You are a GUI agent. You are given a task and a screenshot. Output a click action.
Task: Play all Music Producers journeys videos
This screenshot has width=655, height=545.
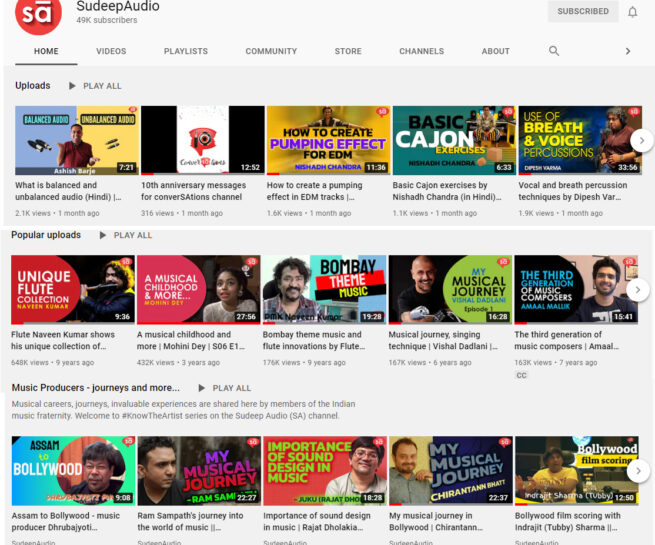pyautogui.click(x=224, y=388)
